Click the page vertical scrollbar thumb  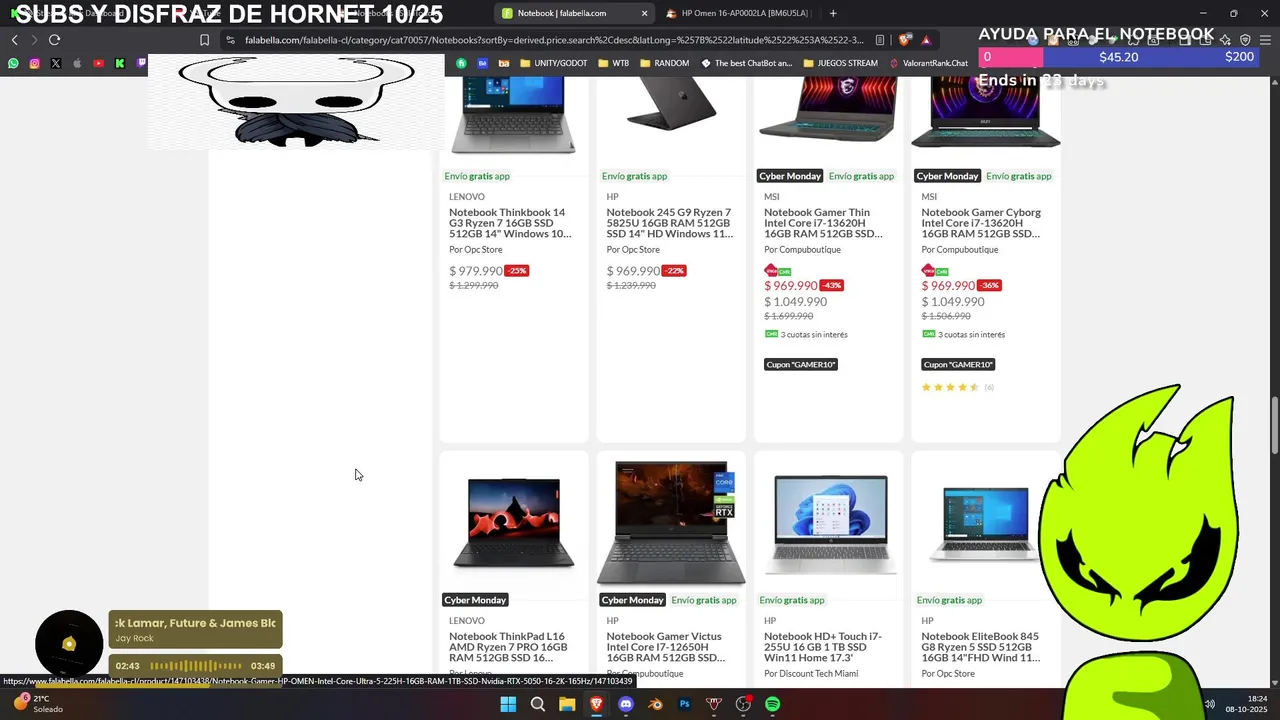[x=1274, y=425]
